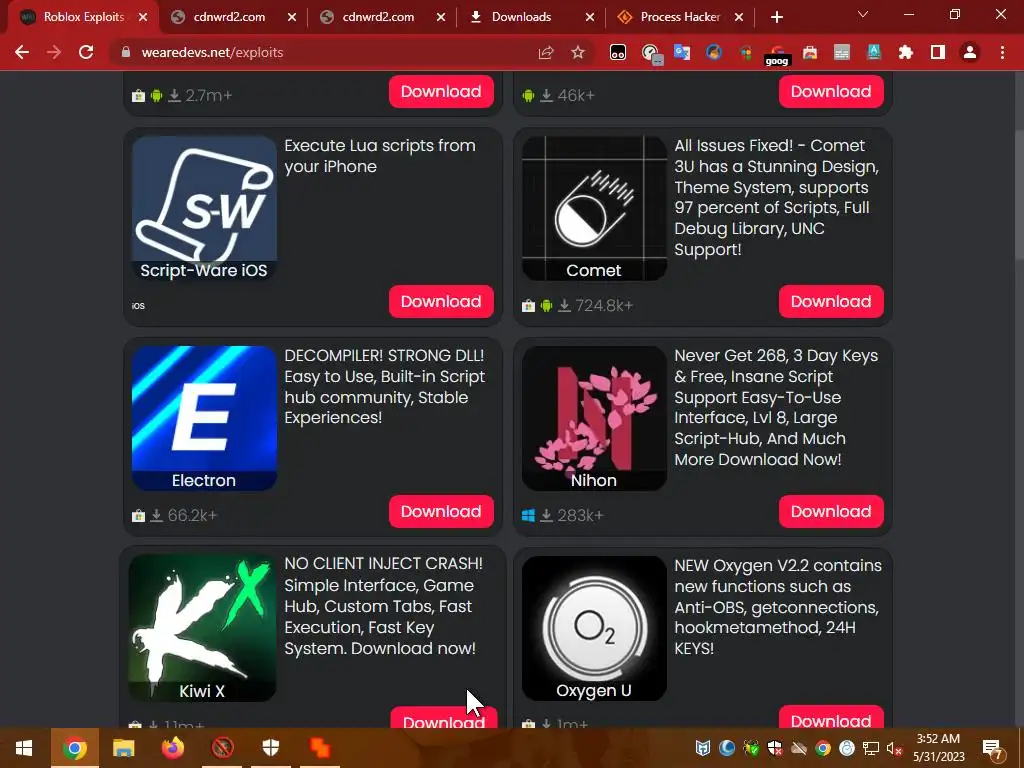Switch to the Process Hacker tab
The height and width of the screenshot is (768, 1024).
tap(680, 17)
